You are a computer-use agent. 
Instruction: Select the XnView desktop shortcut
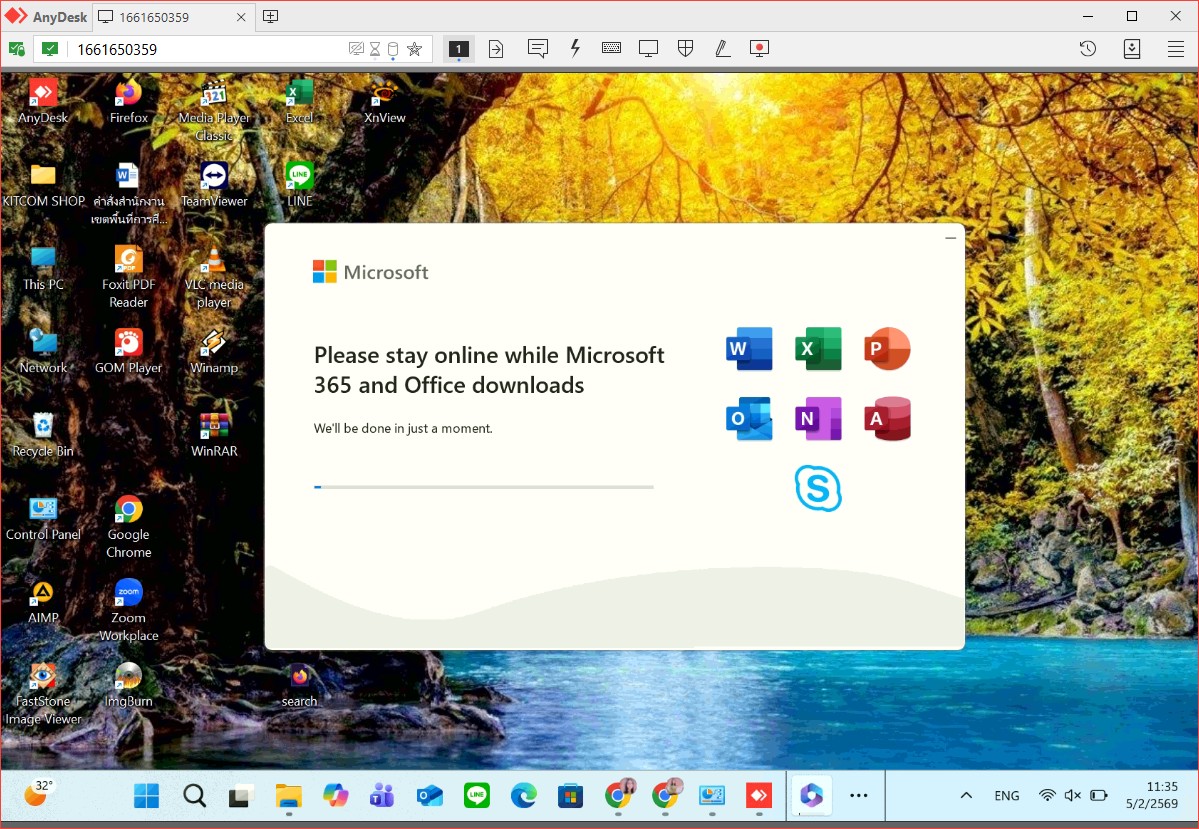[385, 102]
